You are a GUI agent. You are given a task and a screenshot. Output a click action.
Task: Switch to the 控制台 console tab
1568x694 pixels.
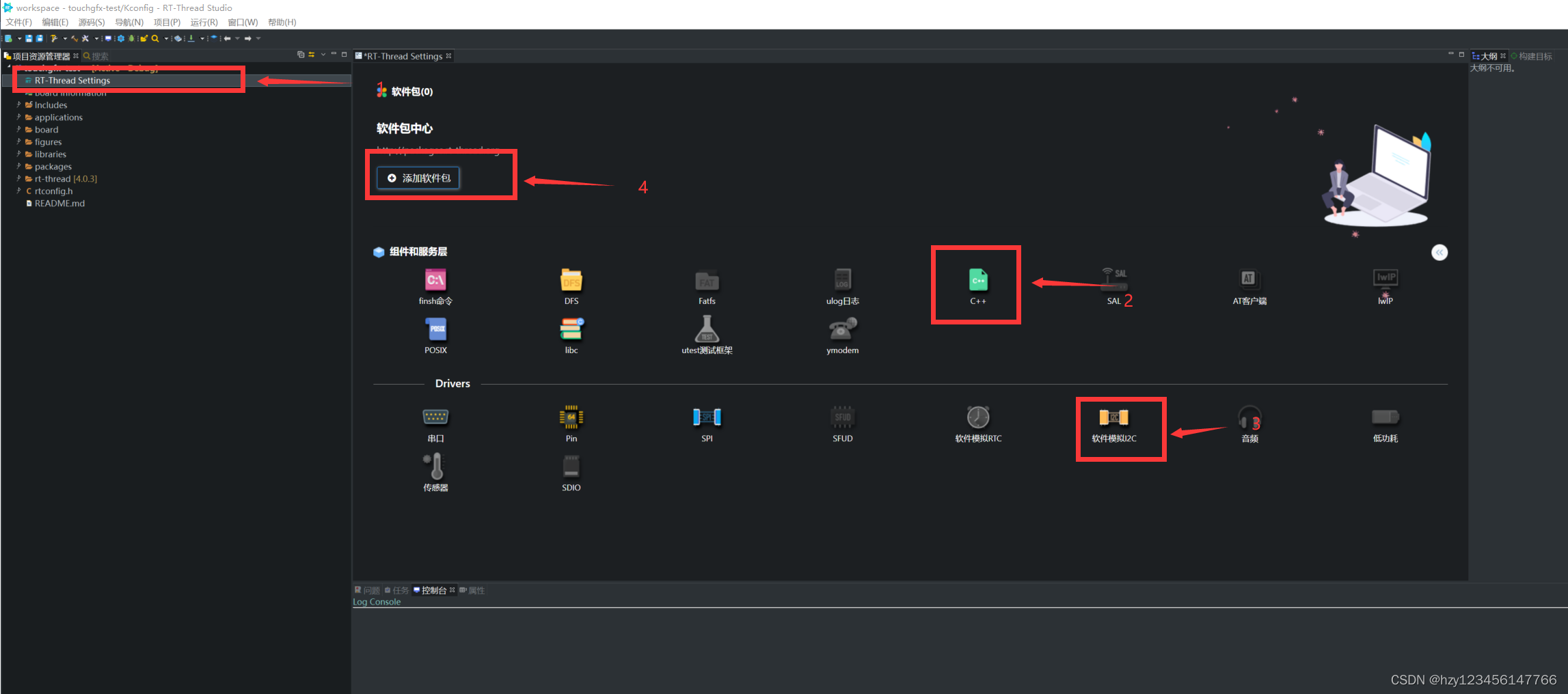click(x=433, y=590)
